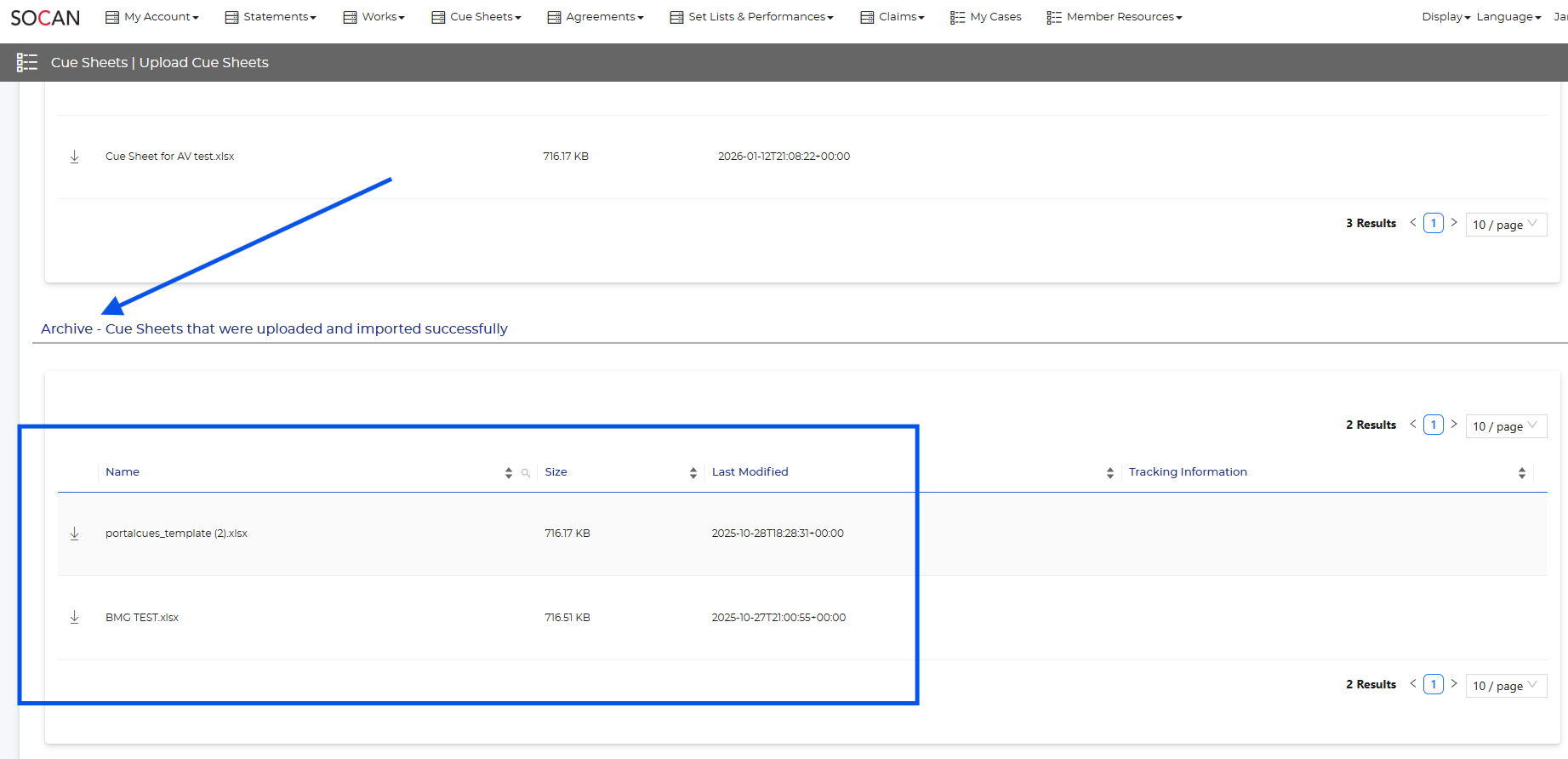Click the Cue Sheets list icon in header

click(x=27, y=62)
